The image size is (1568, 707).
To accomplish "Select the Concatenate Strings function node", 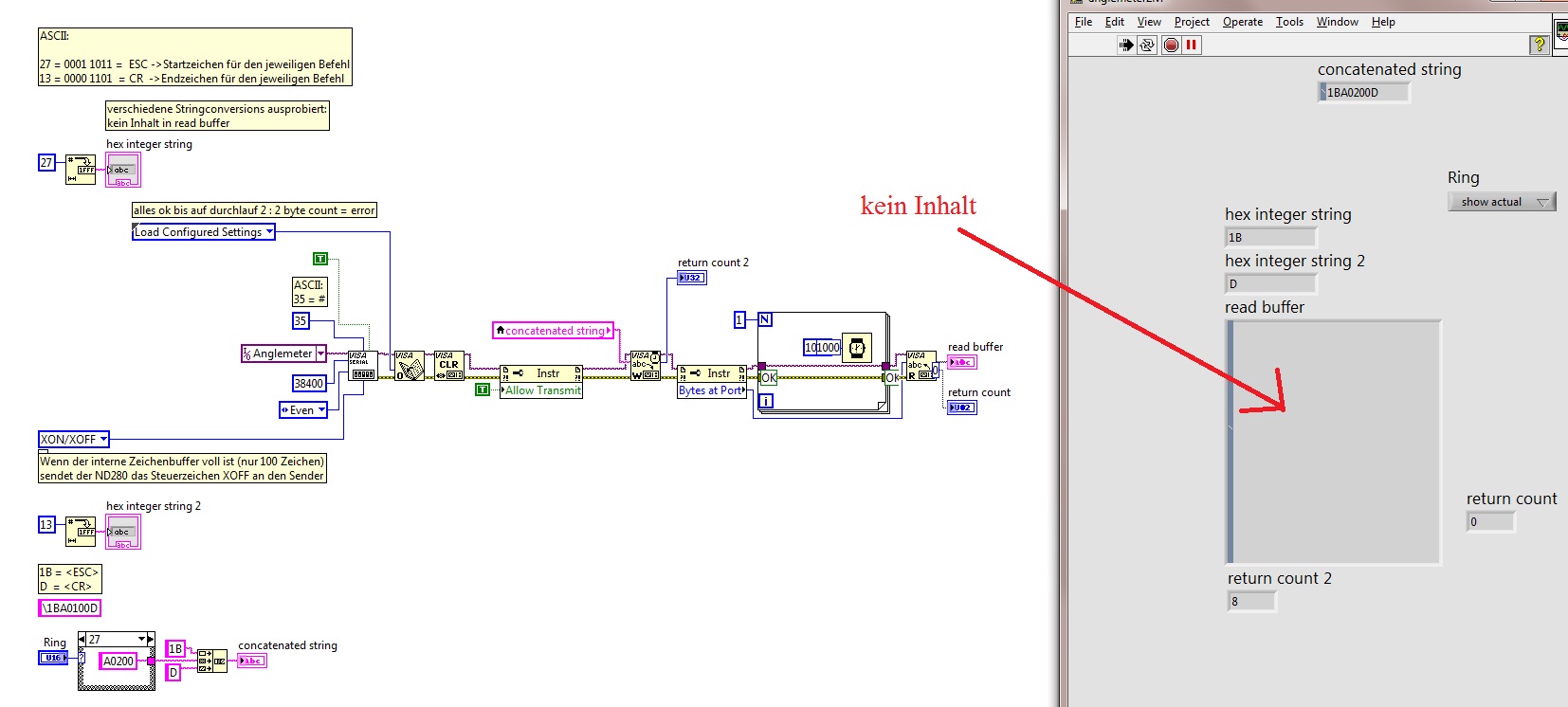I will [x=212, y=661].
